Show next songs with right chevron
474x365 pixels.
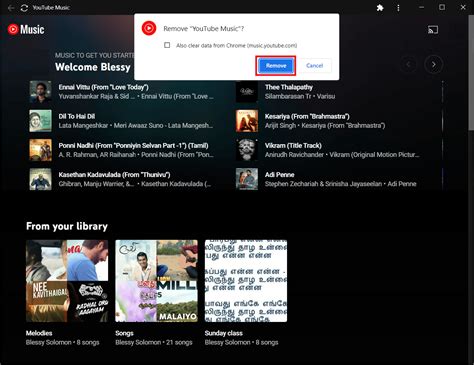click(x=433, y=64)
